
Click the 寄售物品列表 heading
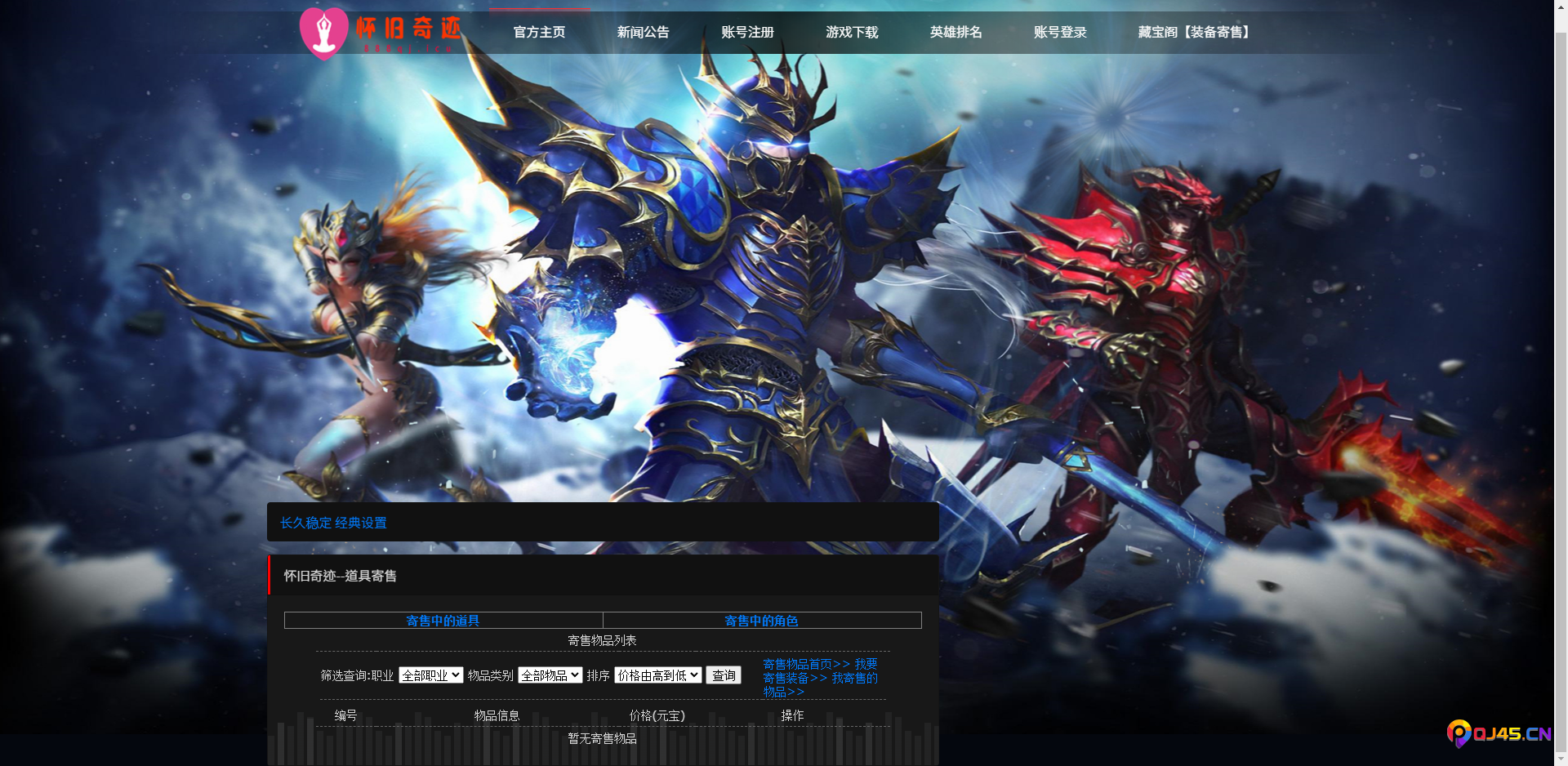click(x=602, y=640)
